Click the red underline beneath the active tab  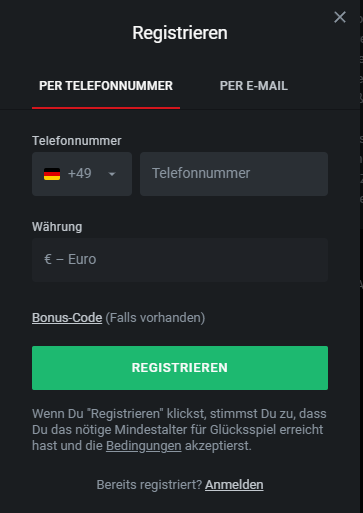[x=106, y=108]
